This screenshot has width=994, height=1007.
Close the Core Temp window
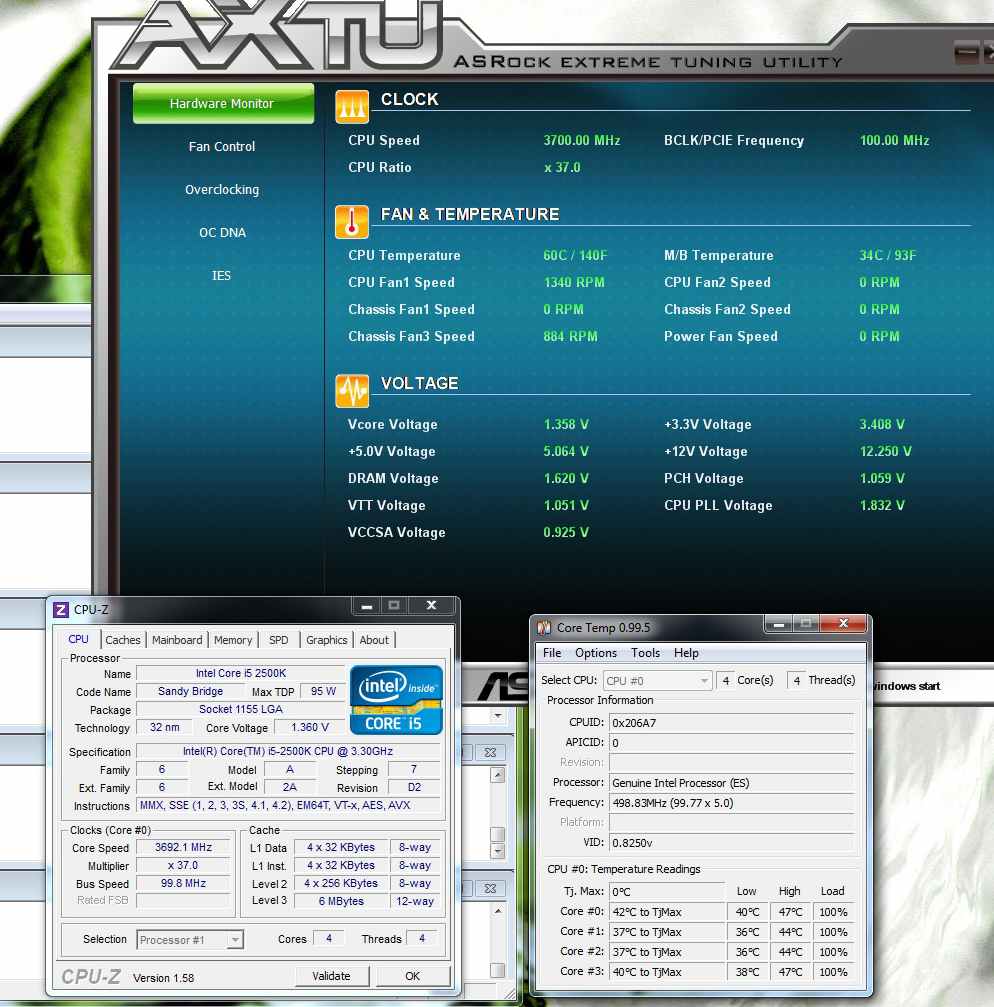pyautogui.click(x=844, y=623)
